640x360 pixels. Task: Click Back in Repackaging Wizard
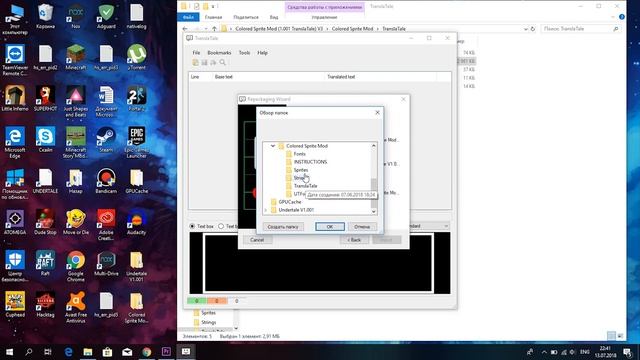click(x=354, y=240)
